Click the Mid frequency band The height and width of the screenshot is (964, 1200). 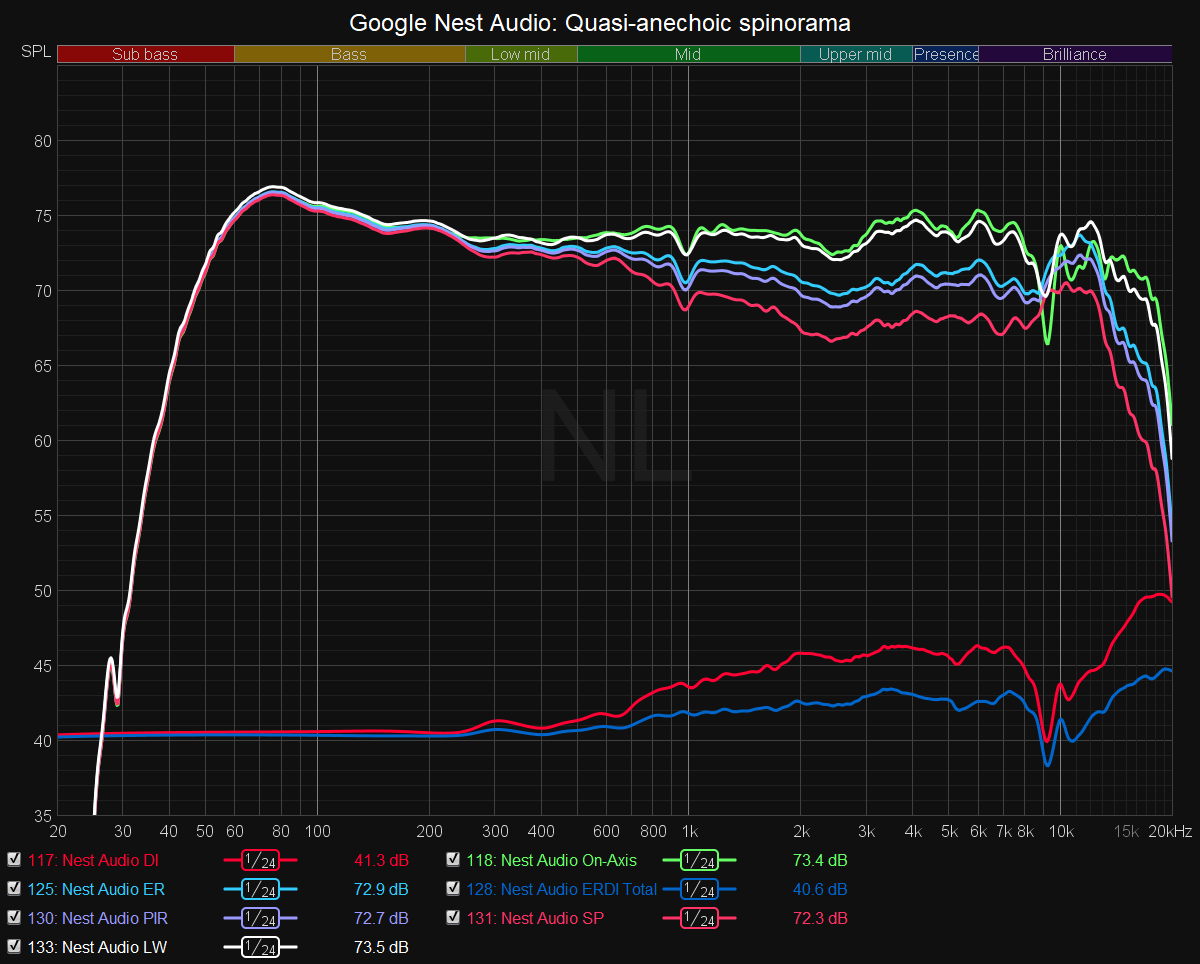tap(688, 54)
